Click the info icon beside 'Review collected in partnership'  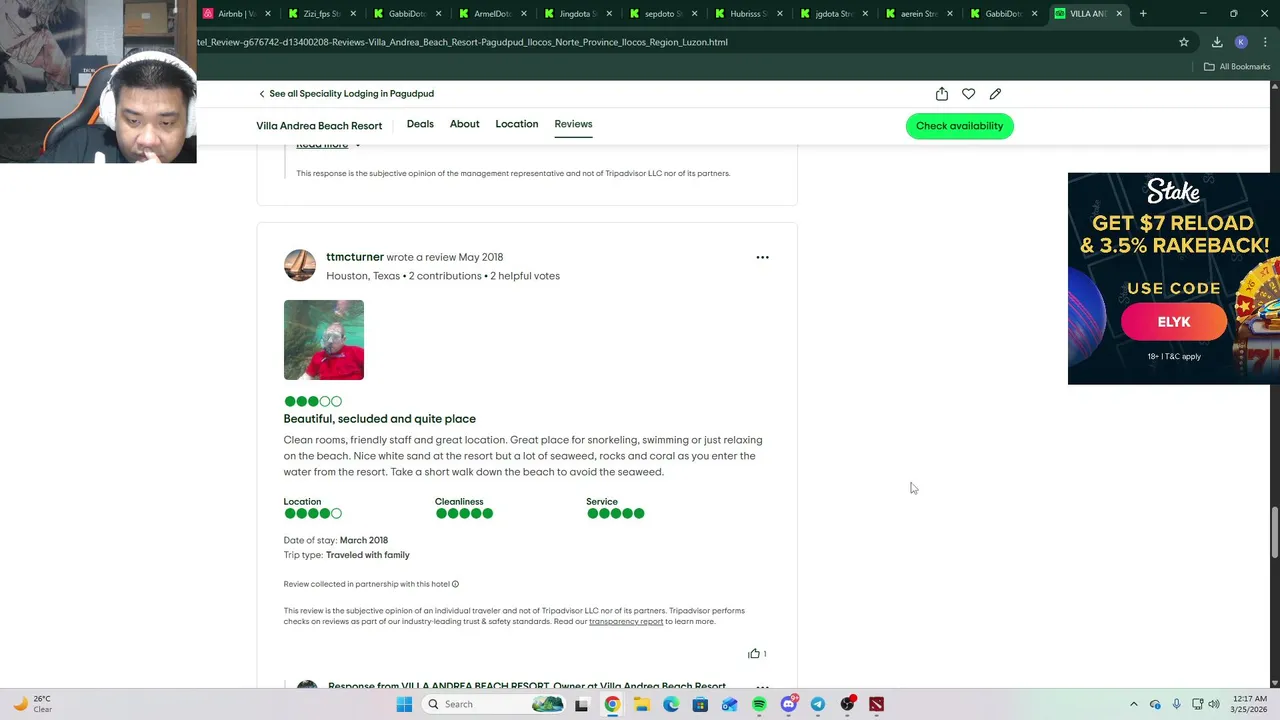tap(455, 584)
